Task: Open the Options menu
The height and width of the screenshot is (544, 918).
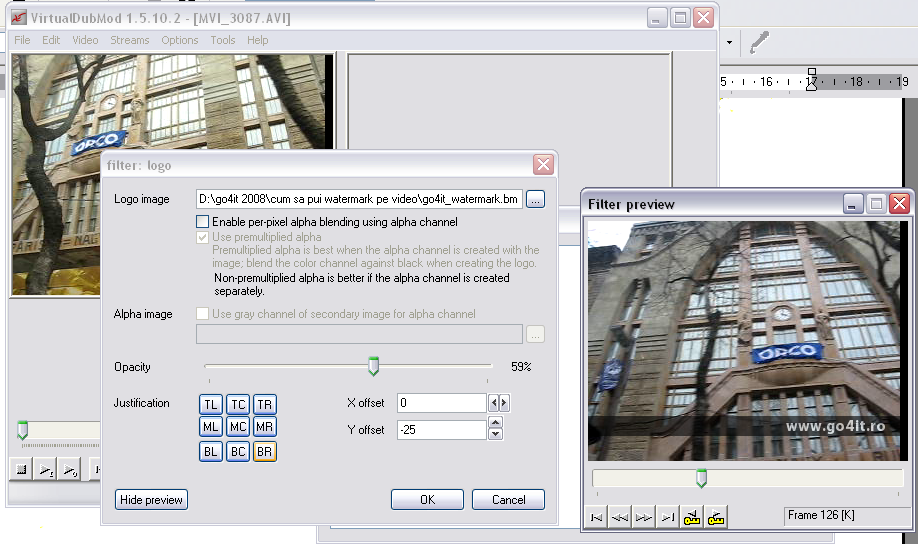Action: [180, 40]
